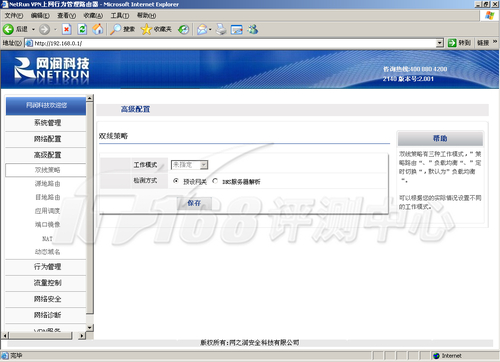Image resolution: width=500 pixels, height=362 pixels.
Task: Click the Internet zone status icon
Action: pyautogui.click(x=436, y=356)
